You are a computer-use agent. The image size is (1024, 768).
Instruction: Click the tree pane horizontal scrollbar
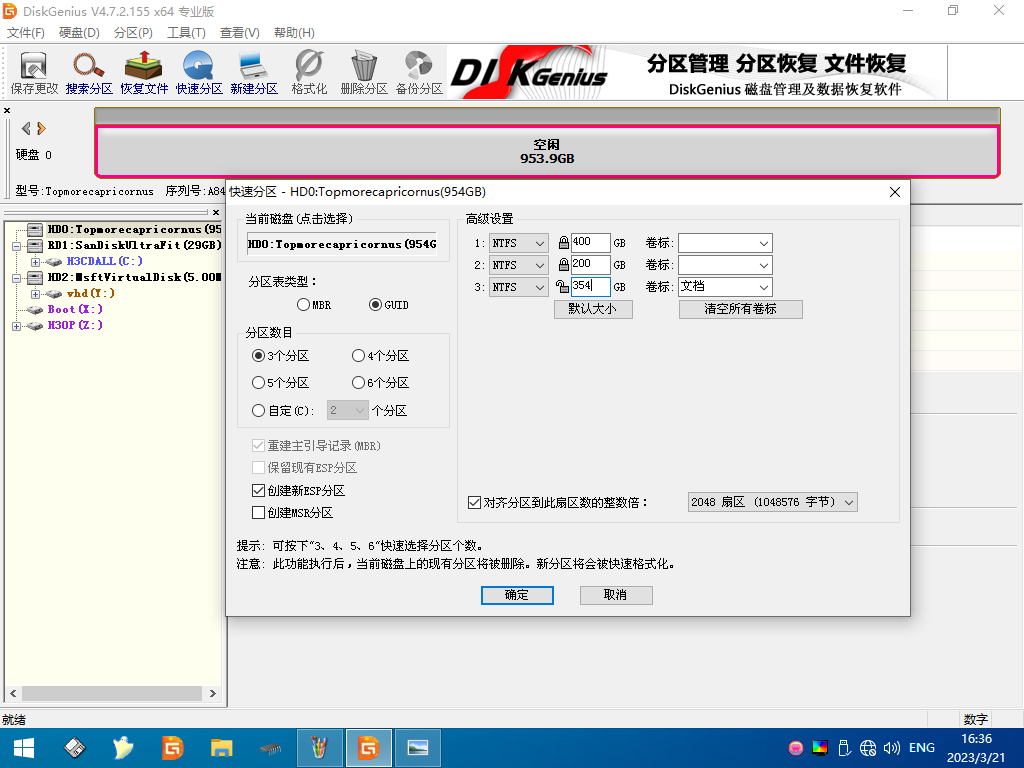113,693
